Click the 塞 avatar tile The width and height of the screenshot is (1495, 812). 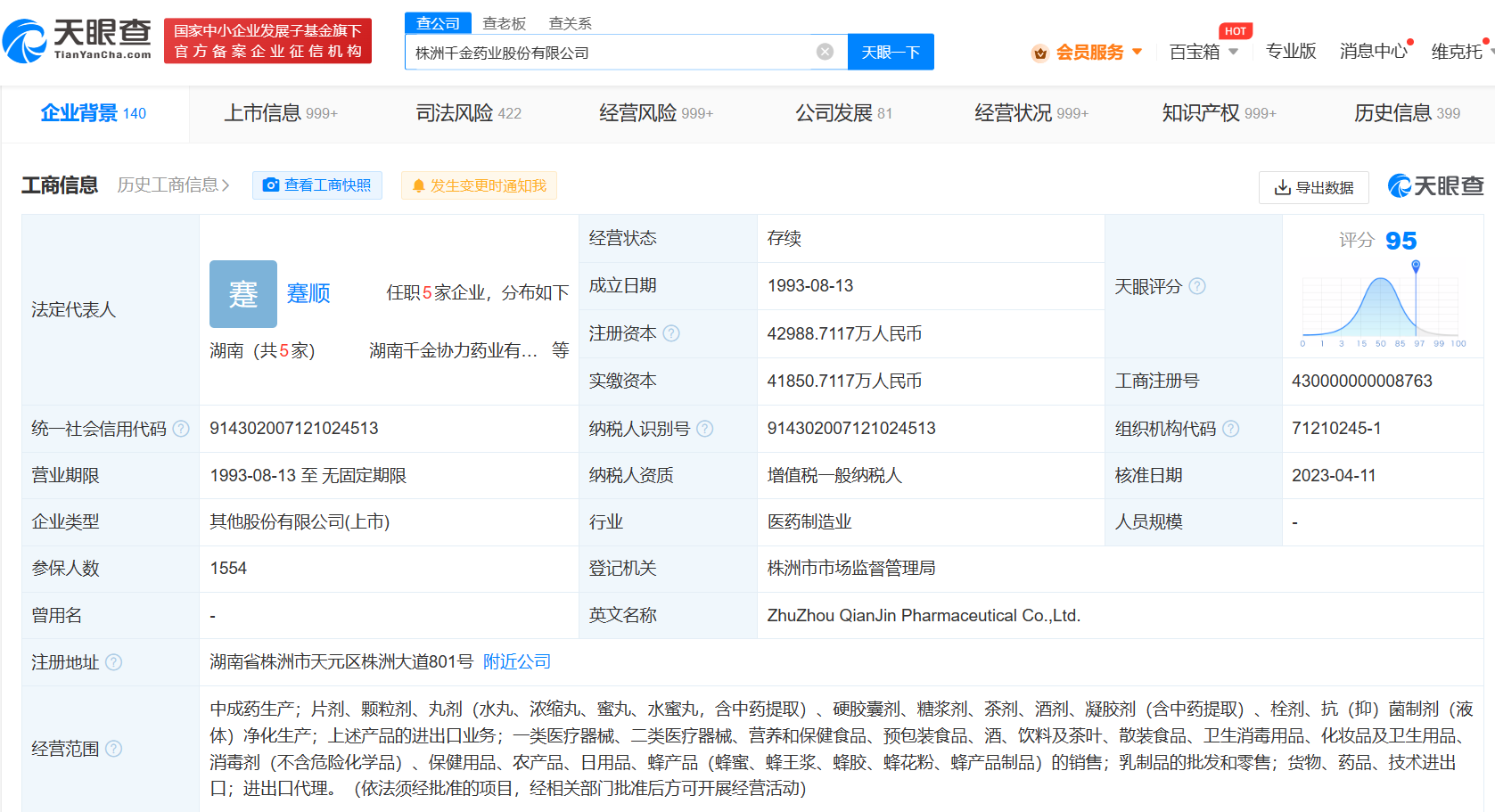coord(243,294)
